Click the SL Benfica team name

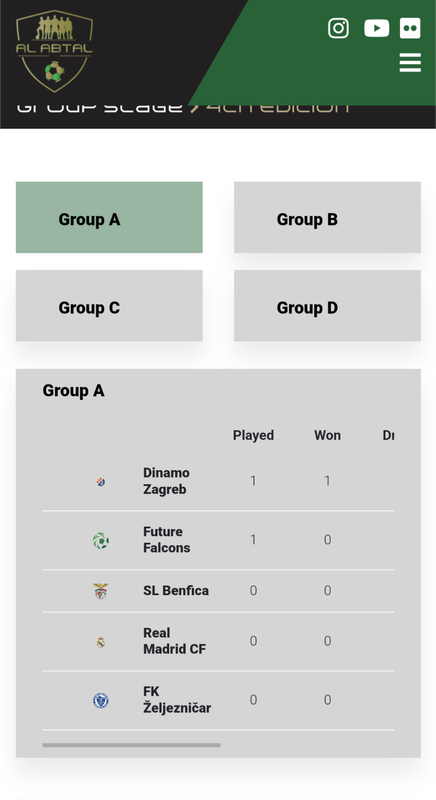point(176,591)
